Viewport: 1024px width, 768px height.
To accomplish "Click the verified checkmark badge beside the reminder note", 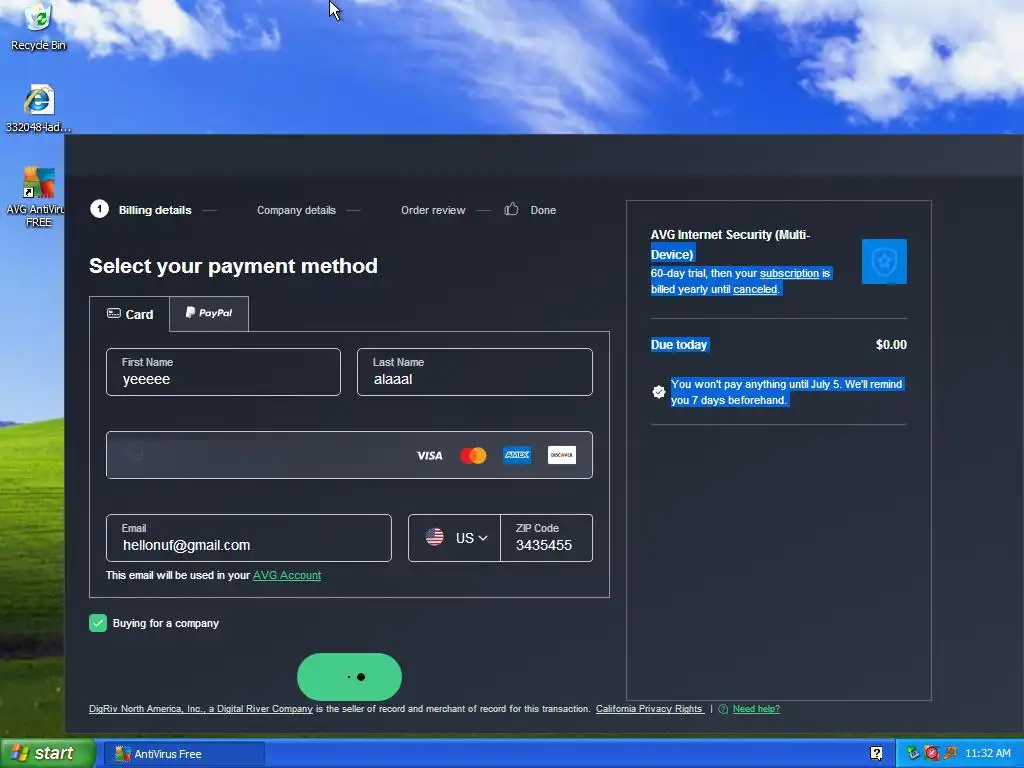I will (x=659, y=392).
